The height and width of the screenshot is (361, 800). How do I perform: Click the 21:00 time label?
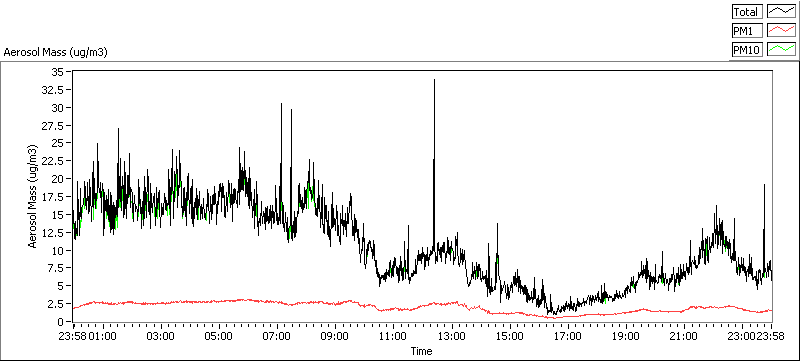[x=684, y=336]
